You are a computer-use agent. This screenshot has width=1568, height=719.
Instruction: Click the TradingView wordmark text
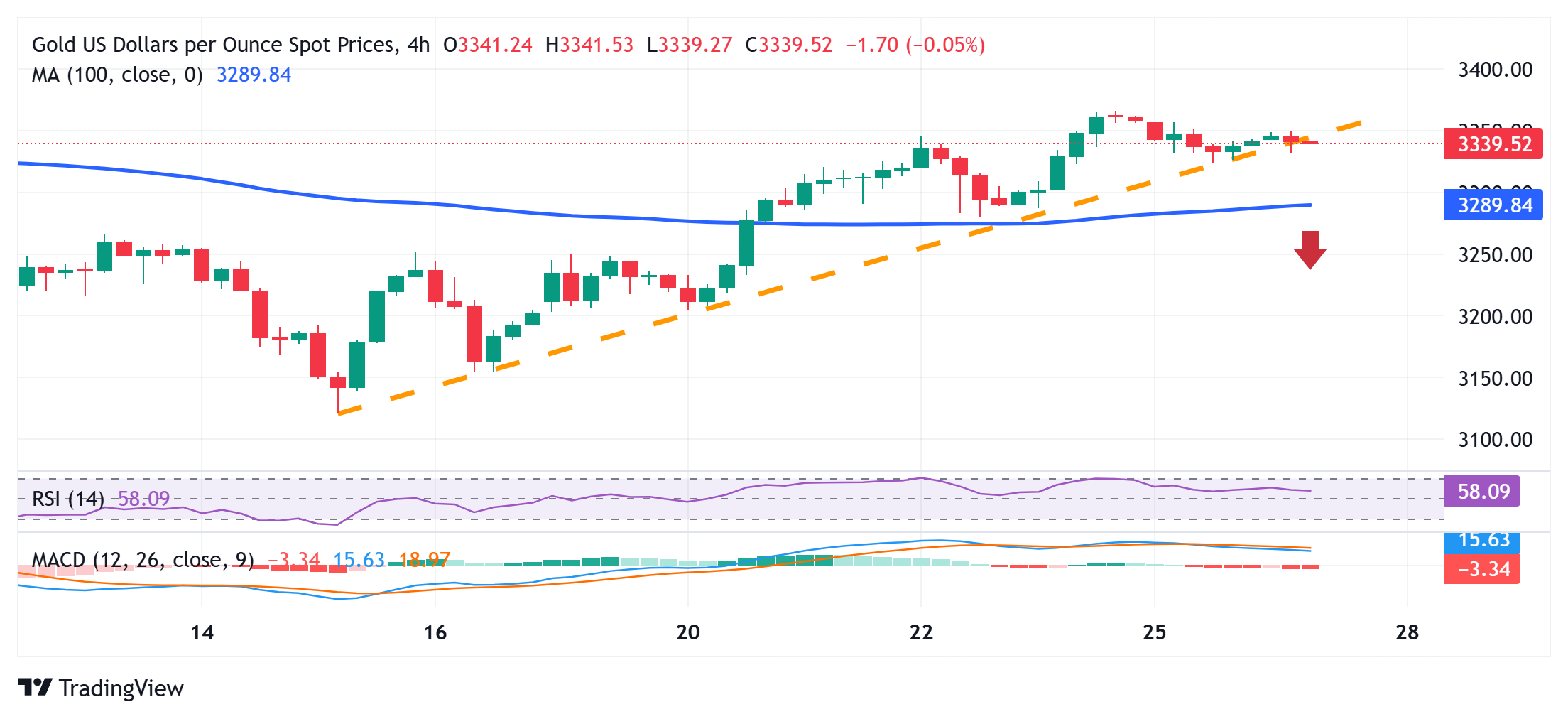[x=121, y=688]
